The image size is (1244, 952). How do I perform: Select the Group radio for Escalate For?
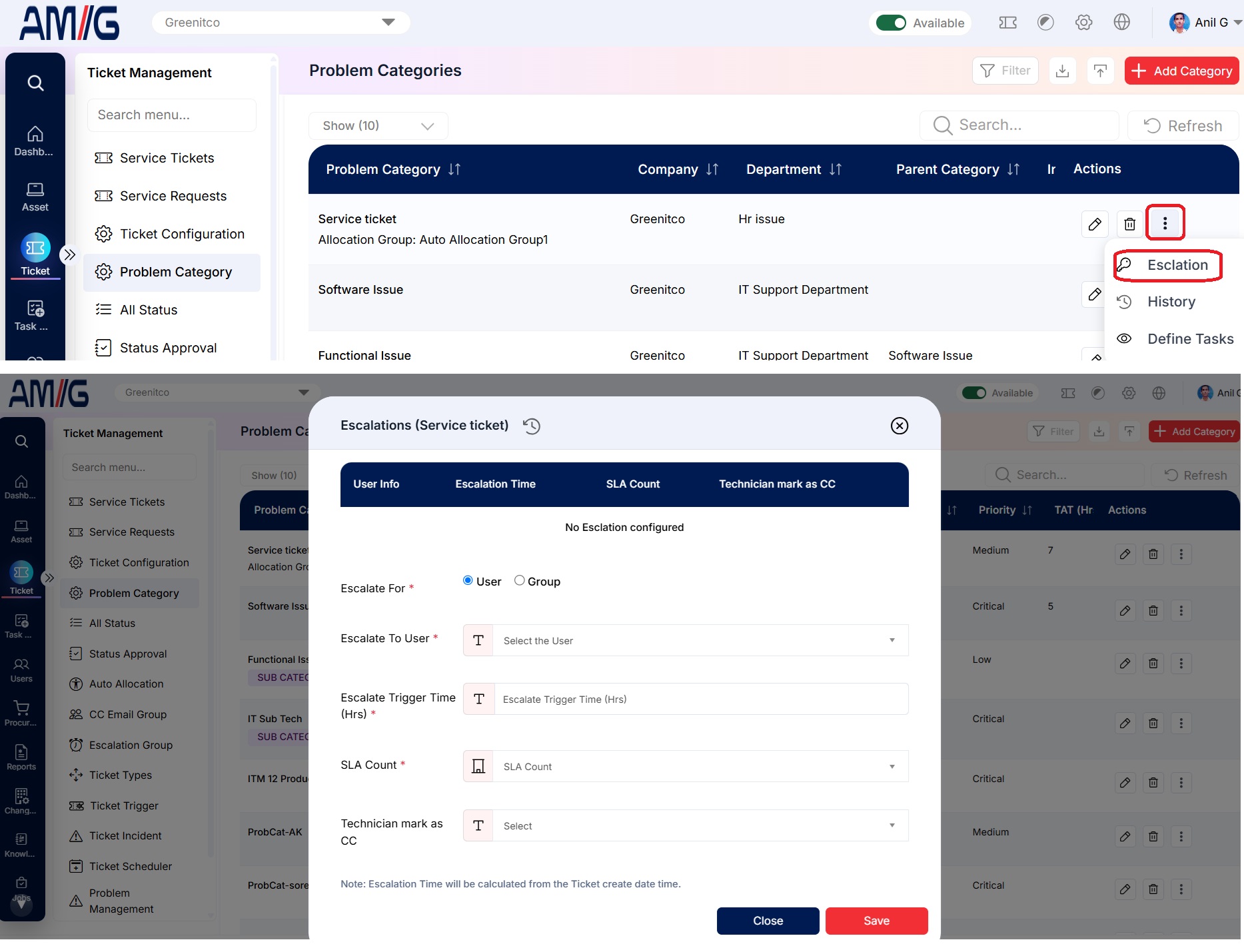pos(519,580)
